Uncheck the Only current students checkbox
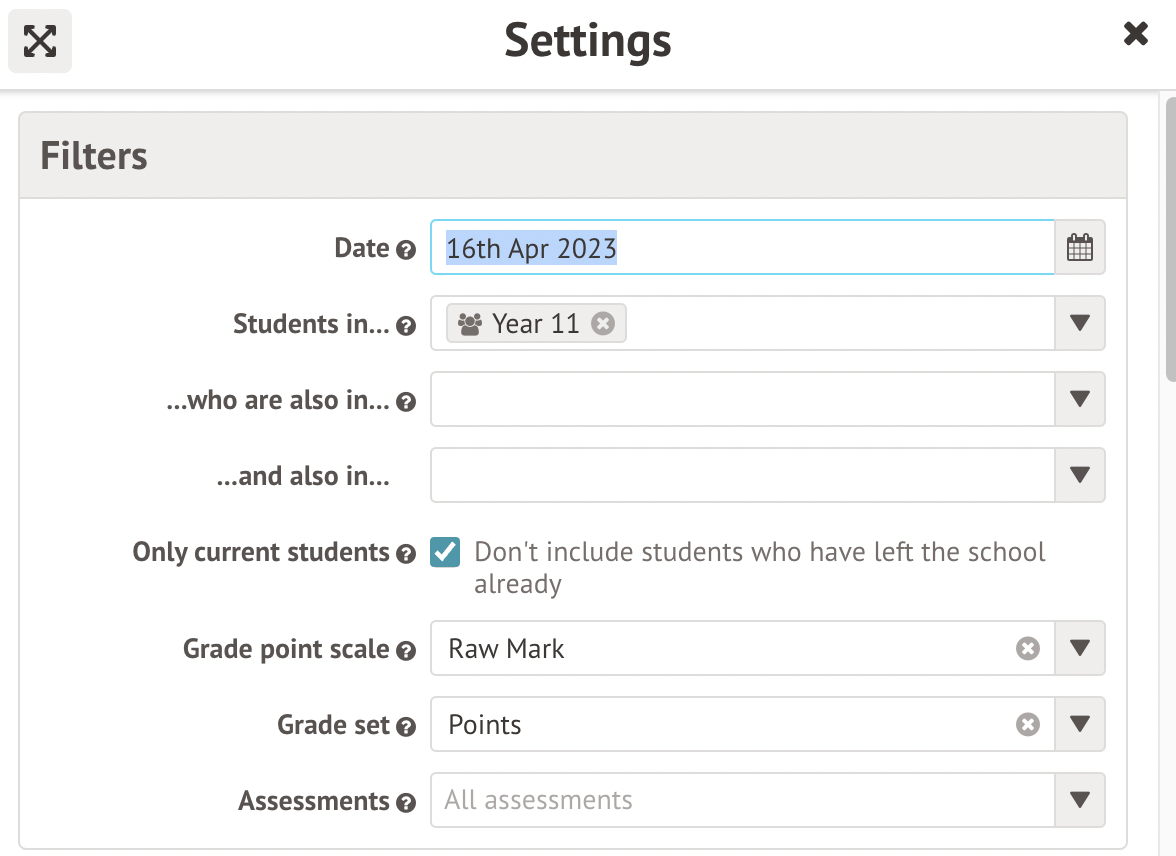Image resolution: width=1176 pixels, height=856 pixels. (445, 552)
